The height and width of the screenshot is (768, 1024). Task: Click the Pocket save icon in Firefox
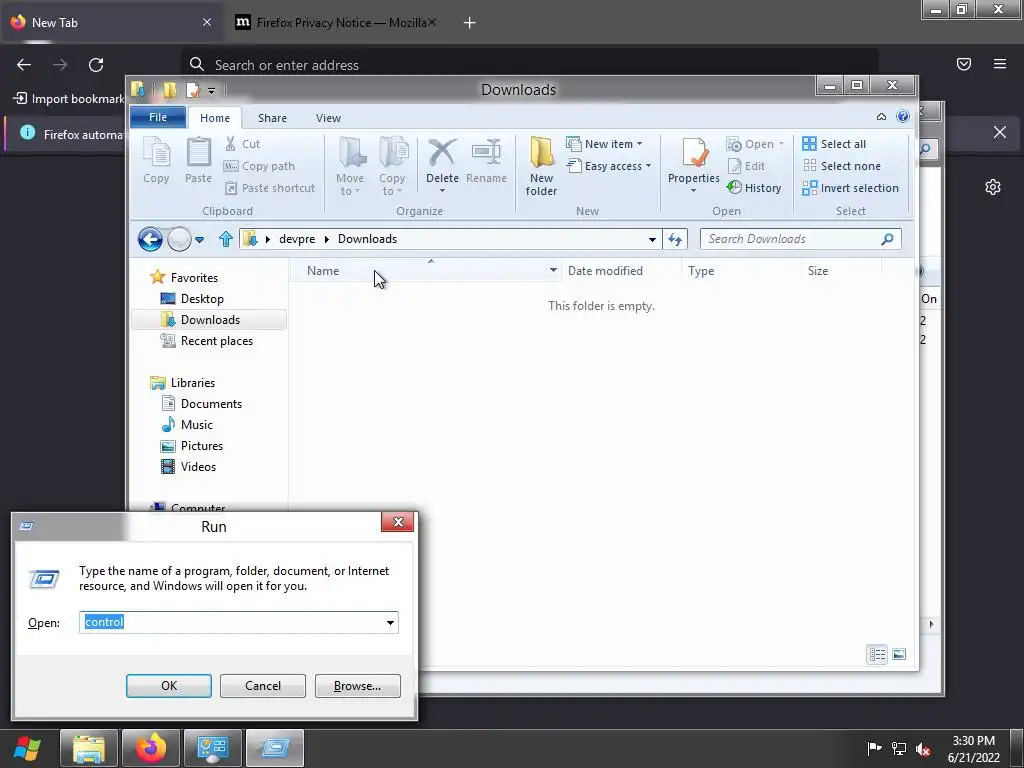(x=963, y=63)
